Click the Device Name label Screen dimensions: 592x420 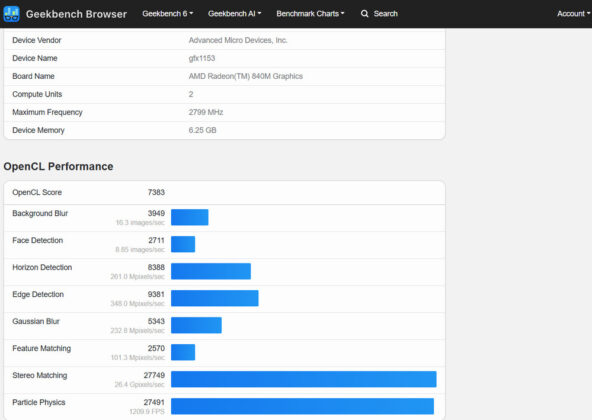(35, 58)
